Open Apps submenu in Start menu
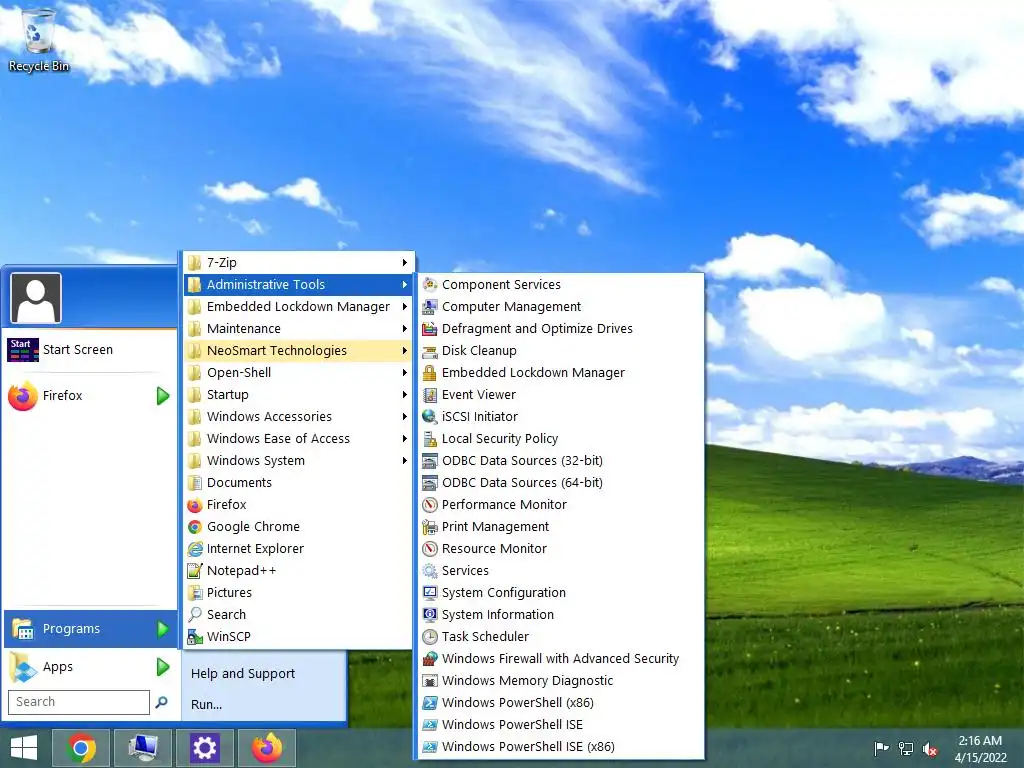 tap(90, 667)
